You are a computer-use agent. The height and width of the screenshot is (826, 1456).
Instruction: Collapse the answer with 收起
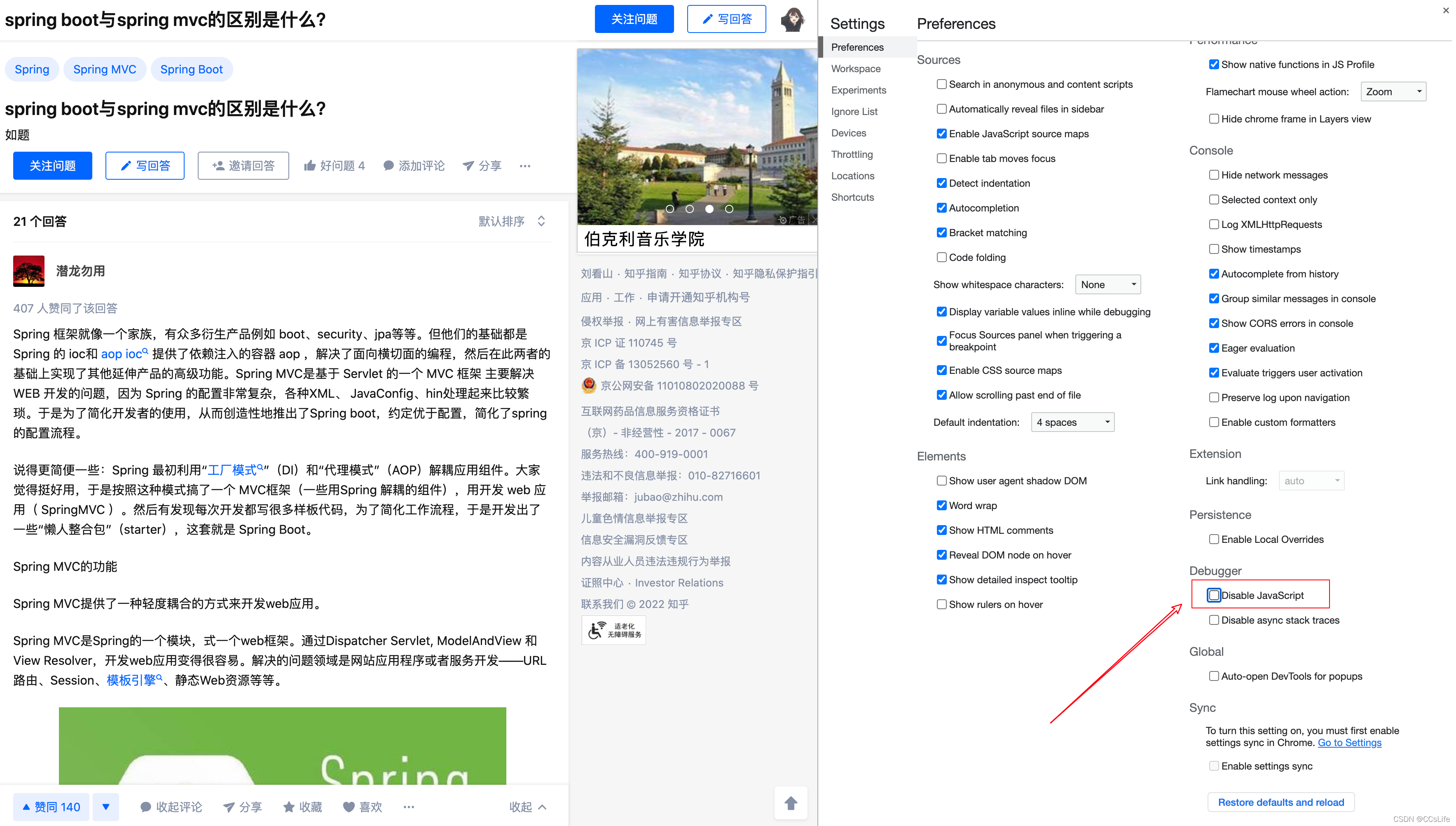[x=528, y=807]
